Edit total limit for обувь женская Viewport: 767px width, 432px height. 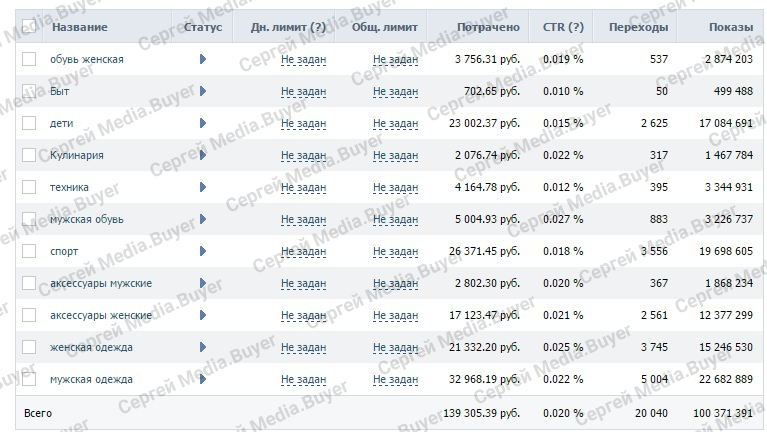click(x=395, y=60)
